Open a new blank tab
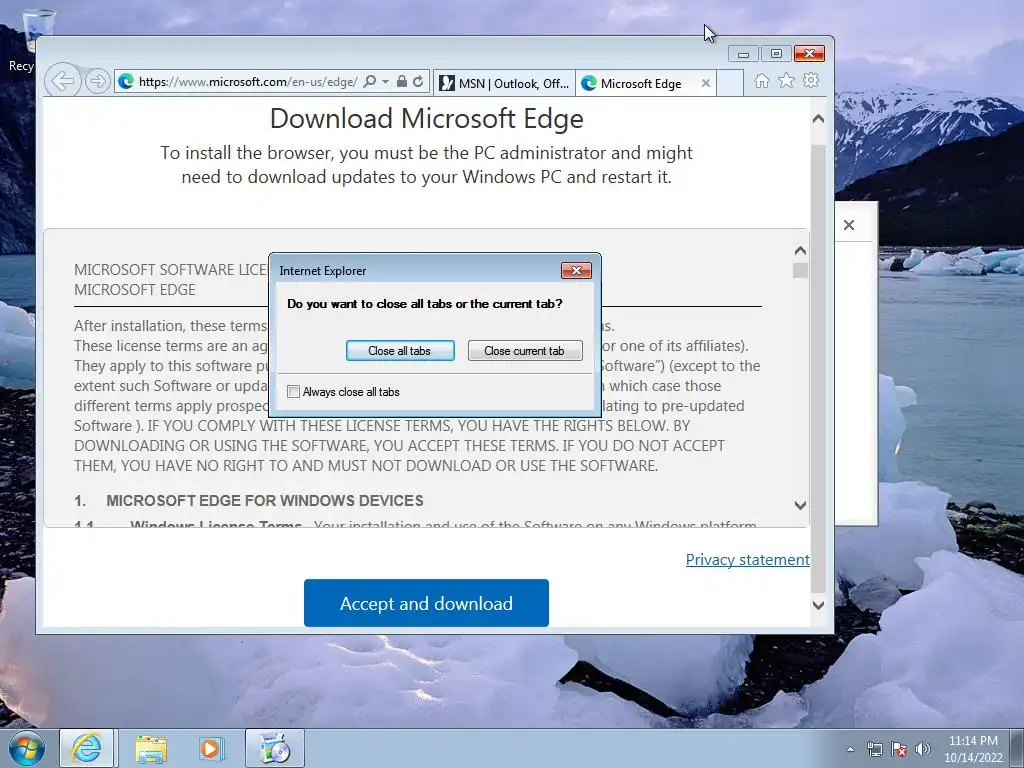 730,83
